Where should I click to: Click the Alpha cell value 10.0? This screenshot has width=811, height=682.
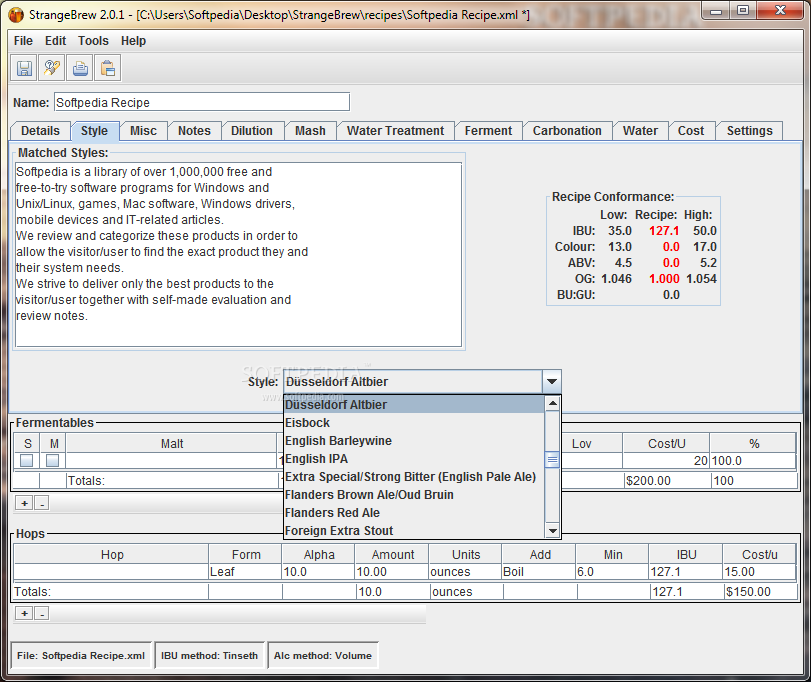tap(318, 572)
